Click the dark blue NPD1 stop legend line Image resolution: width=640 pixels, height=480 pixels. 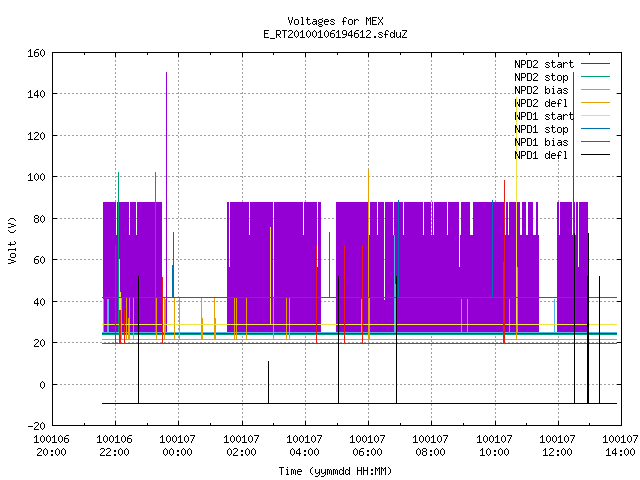(x=596, y=129)
